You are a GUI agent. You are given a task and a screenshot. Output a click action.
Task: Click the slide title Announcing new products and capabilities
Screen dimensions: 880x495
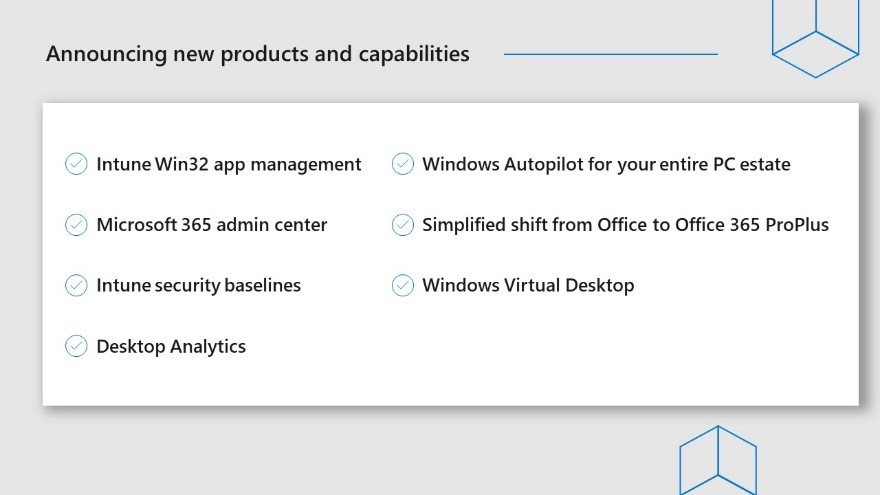[x=257, y=54]
